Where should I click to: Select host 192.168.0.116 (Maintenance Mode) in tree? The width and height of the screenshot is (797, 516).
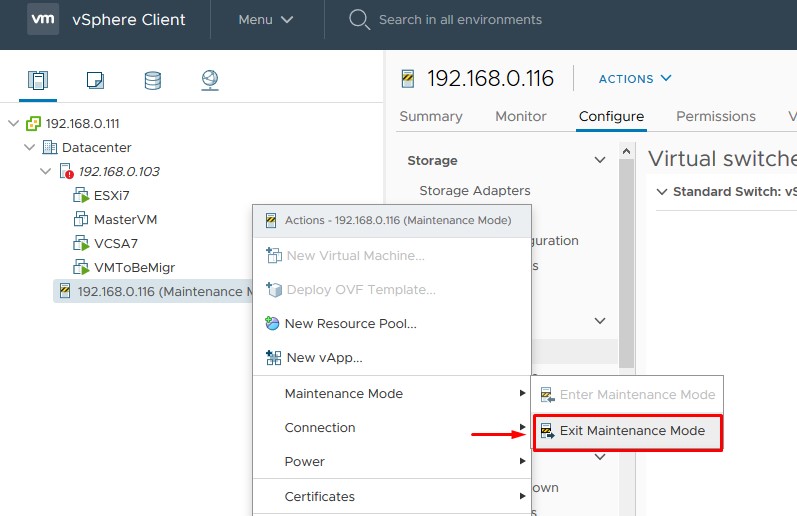coord(153,291)
